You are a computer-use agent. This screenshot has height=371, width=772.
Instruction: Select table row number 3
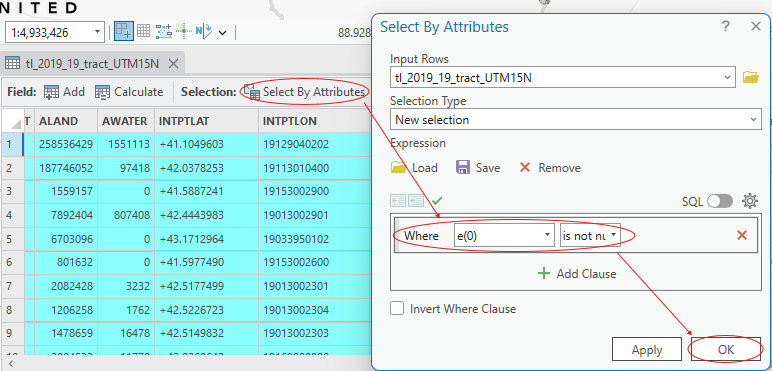(x=12, y=192)
